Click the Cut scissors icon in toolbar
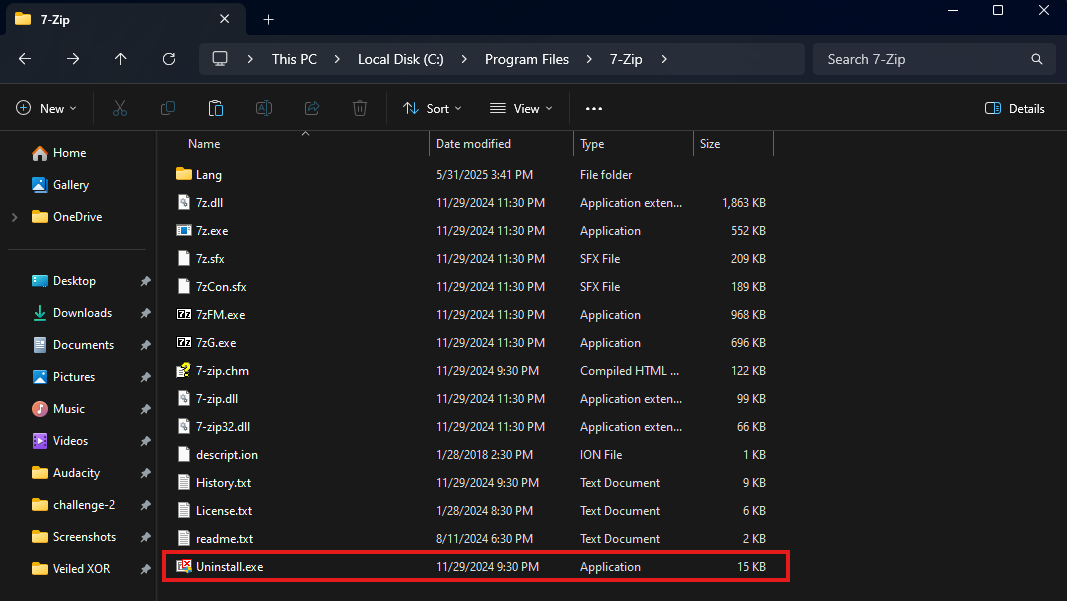This screenshot has height=601, width=1067. 120,108
